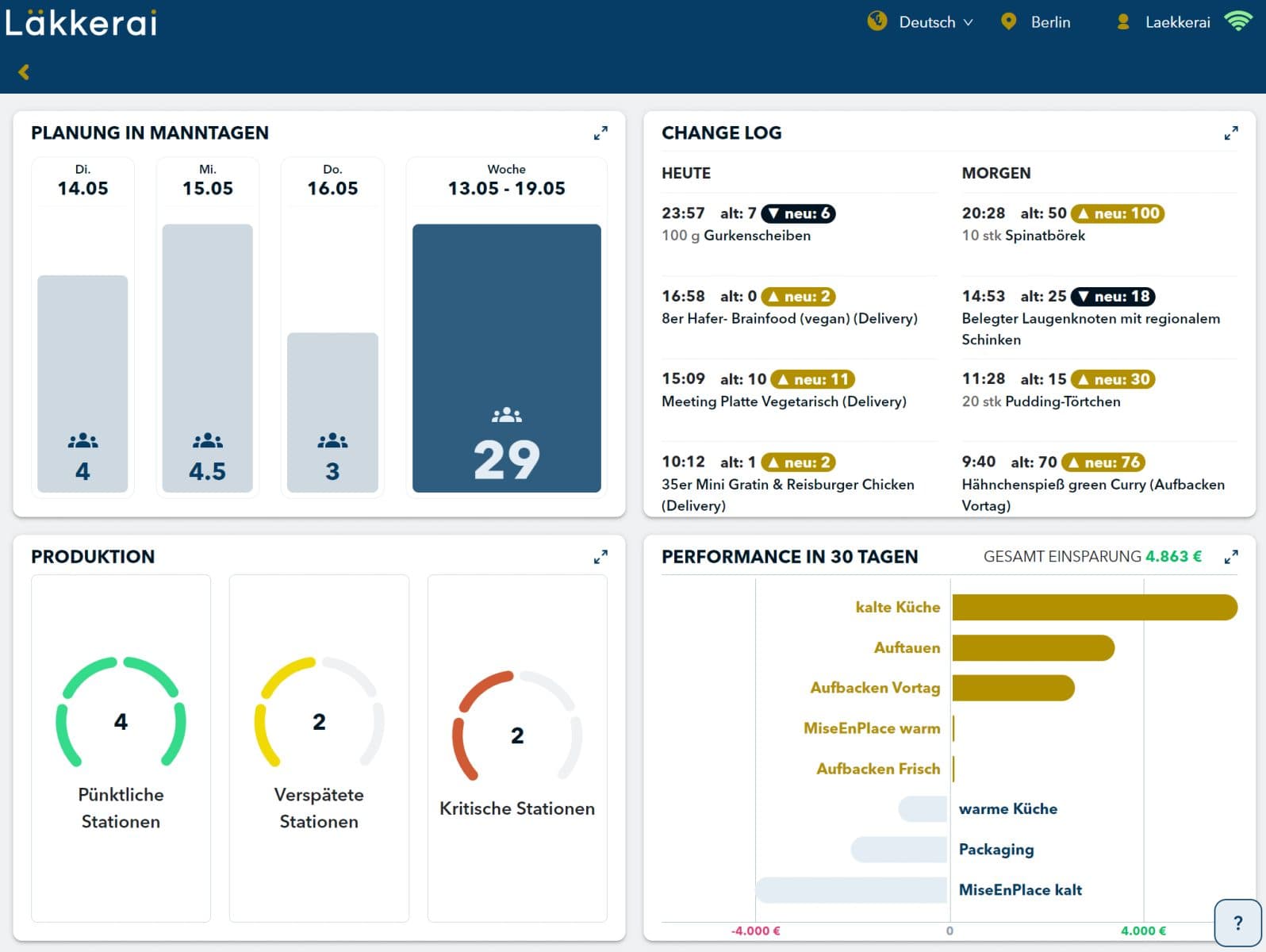Click the Verspätete Stationen yellow gauge
The height and width of the screenshot is (952, 1266).
point(319,712)
